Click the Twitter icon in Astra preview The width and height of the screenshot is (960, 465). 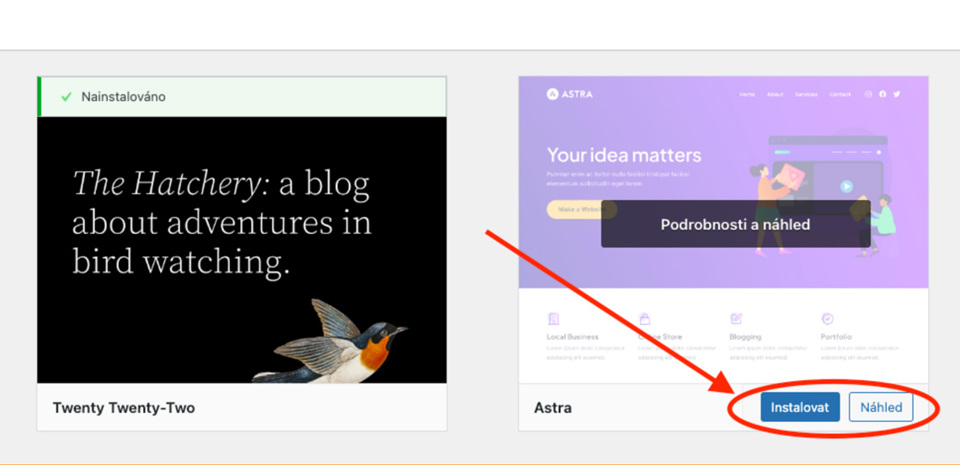[x=897, y=94]
